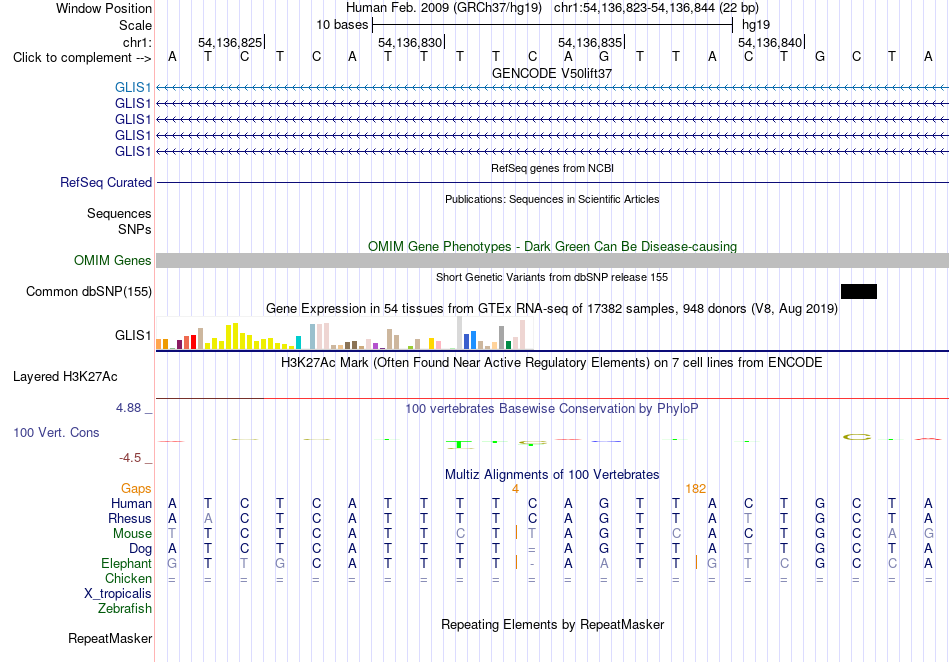Open 'Repeating Elements by RepeatMasker' title
This screenshot has height=662, width=950.
tap(552, 624)
